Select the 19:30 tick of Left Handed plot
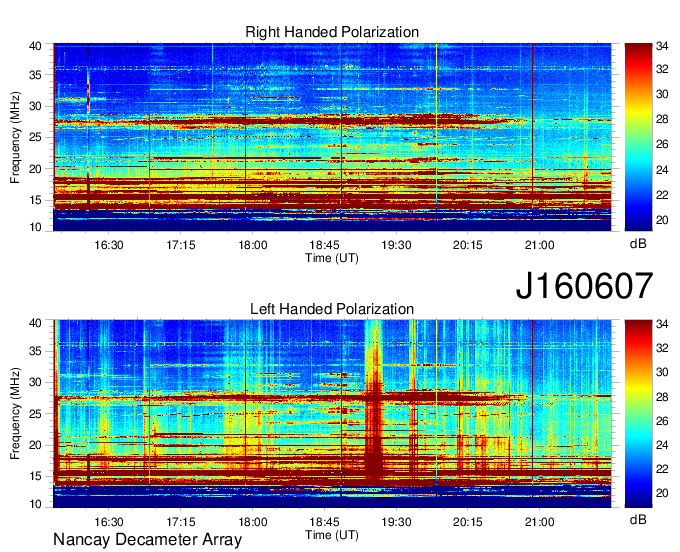 [396, 522]
